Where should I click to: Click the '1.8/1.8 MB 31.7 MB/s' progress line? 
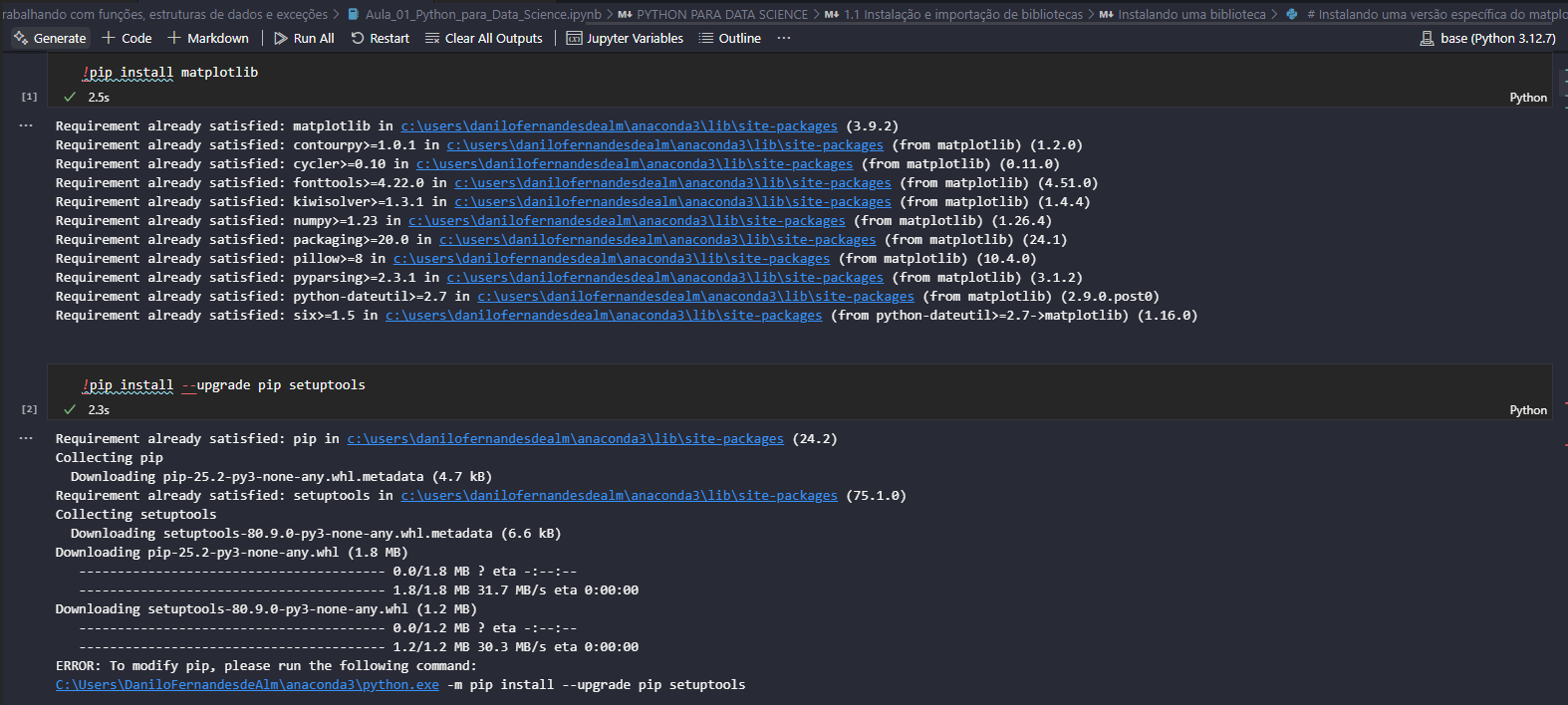click(x=359, y=590)
